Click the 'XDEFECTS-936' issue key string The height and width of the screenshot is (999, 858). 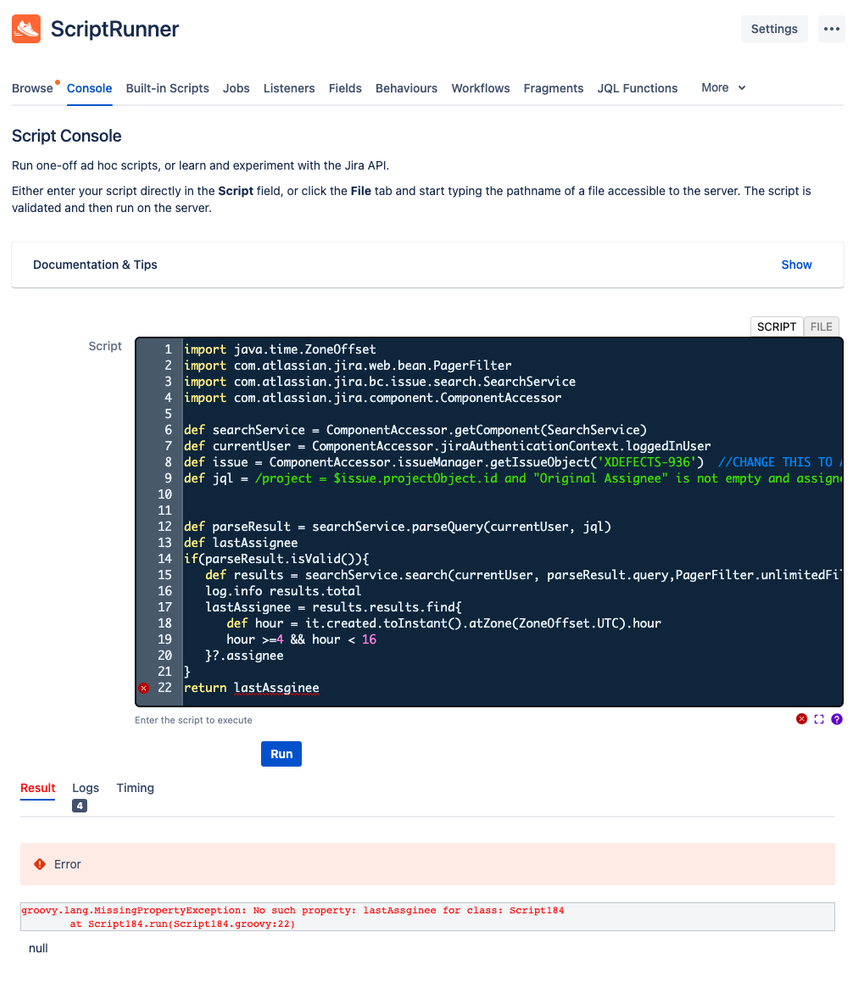647,463
